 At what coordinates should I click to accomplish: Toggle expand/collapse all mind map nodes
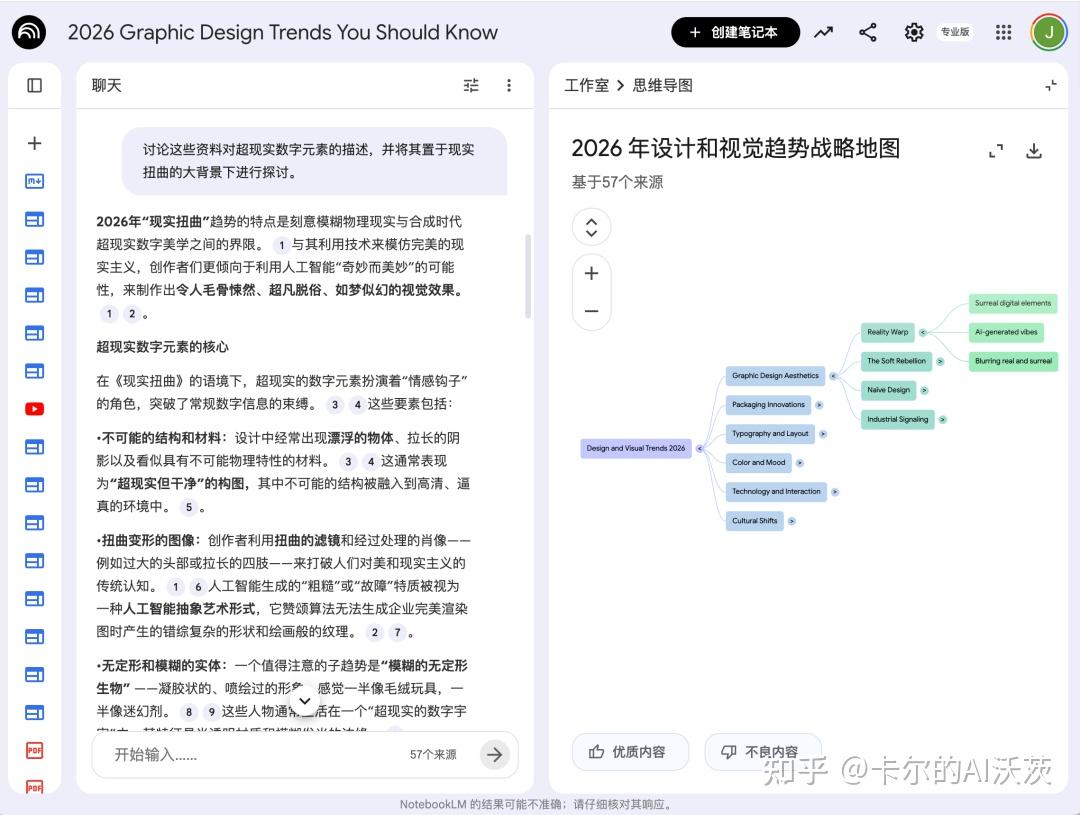click(x=591, y=227)
